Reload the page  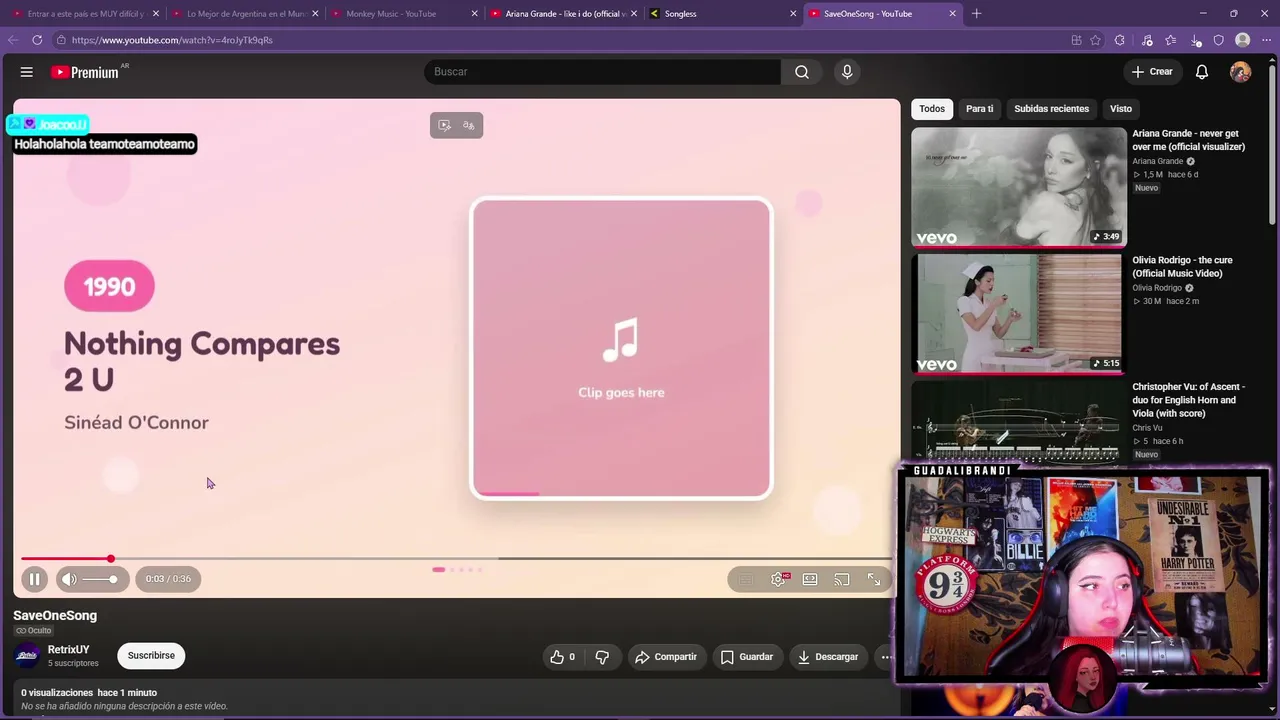click(x=37, y=40)
